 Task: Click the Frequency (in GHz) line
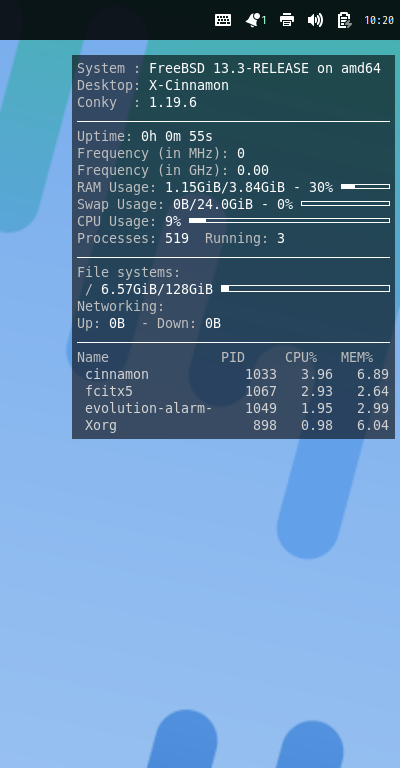point(173,170)
